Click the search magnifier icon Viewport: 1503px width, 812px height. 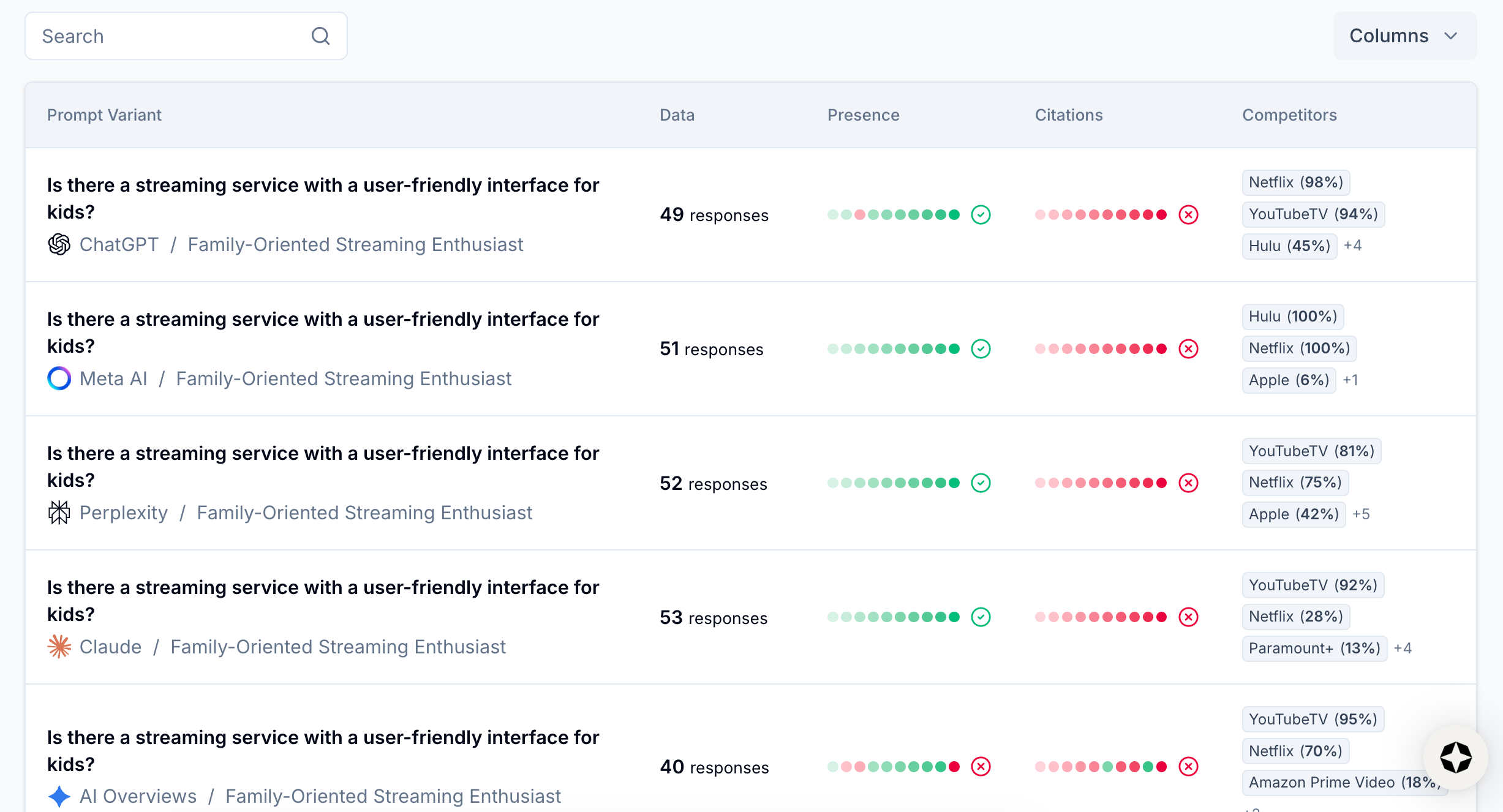coord(320,36)
